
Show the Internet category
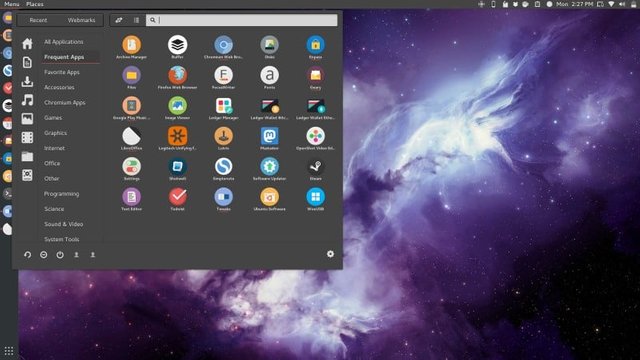(54, 148)
